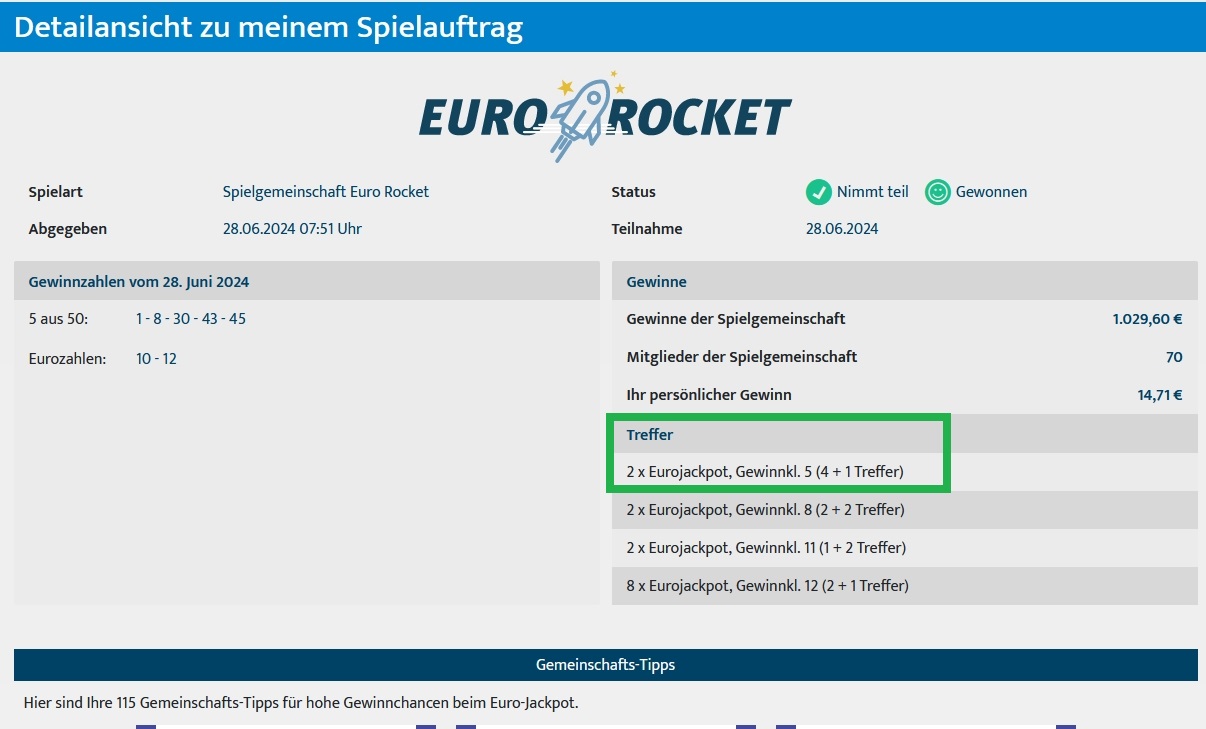Click member count '70'

point(1174,357)
